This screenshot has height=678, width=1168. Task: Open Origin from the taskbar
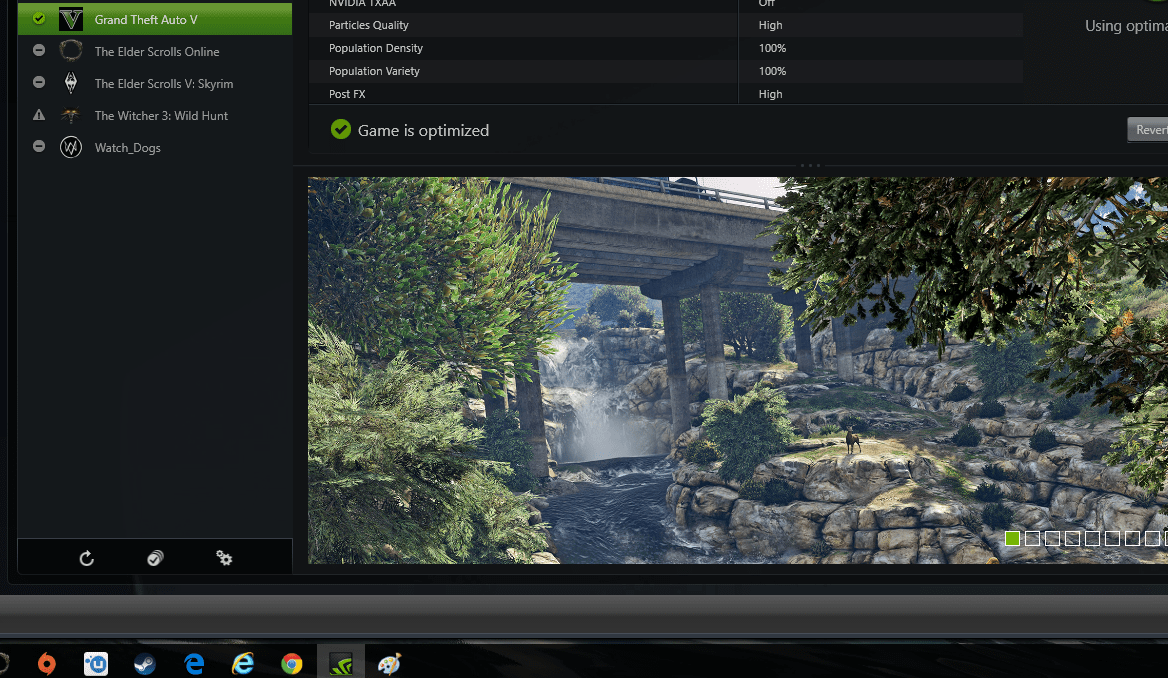pyautogui.click(x=46, y=663)
